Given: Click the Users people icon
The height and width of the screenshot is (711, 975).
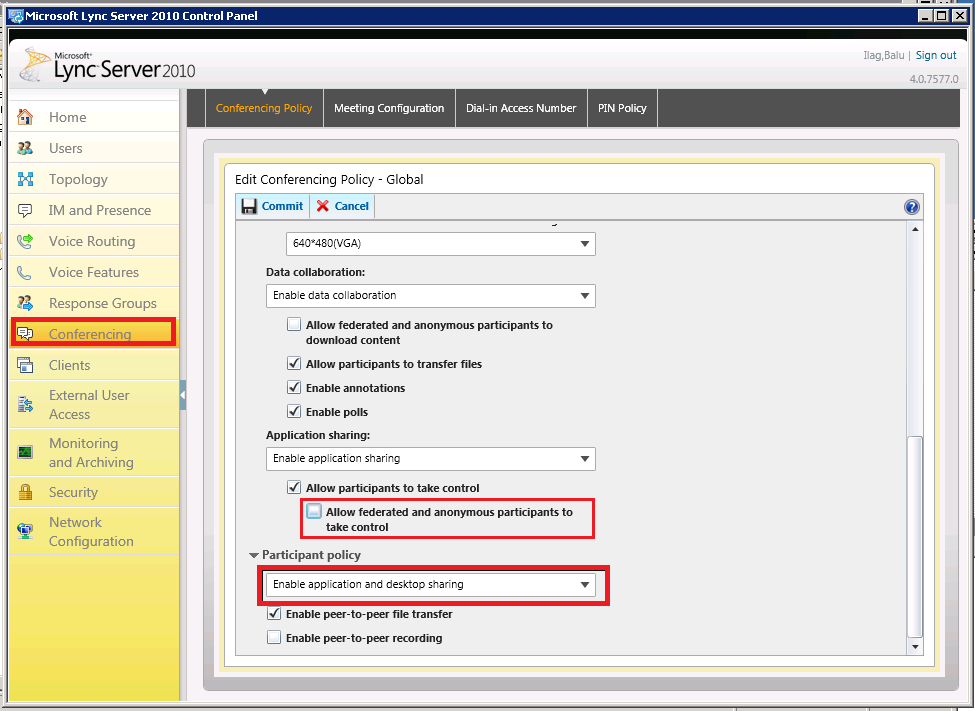Looking at the screenshot, I should click(25, 148).
